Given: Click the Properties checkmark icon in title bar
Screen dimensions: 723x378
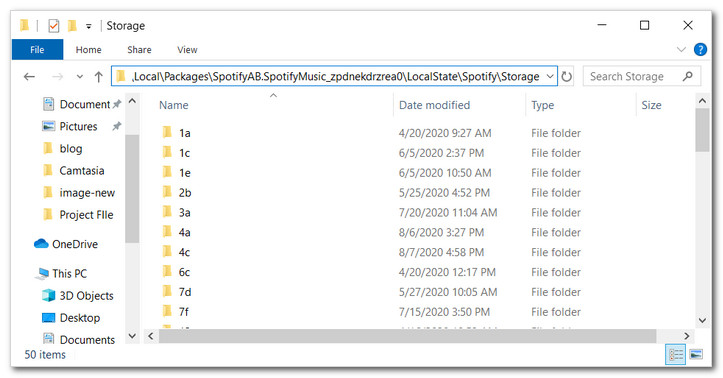Looking at the screenshot, I should pyautogui.click(x=53, y=26).
